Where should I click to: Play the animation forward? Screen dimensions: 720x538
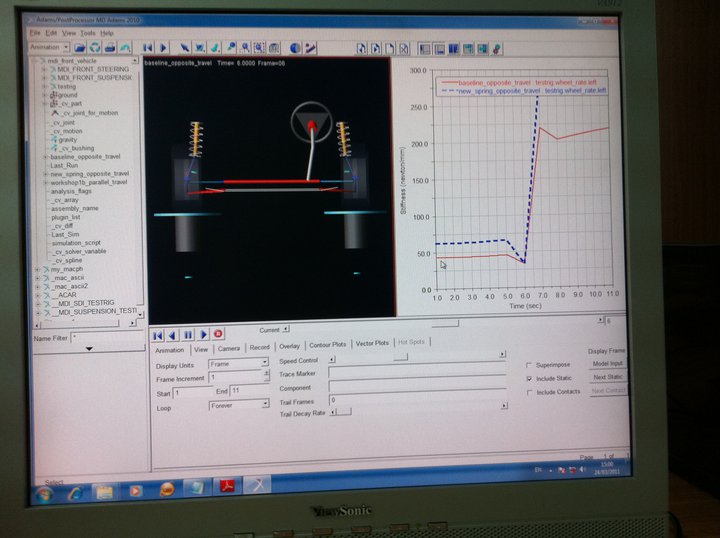pyautogui.click(x=204, y=335)
